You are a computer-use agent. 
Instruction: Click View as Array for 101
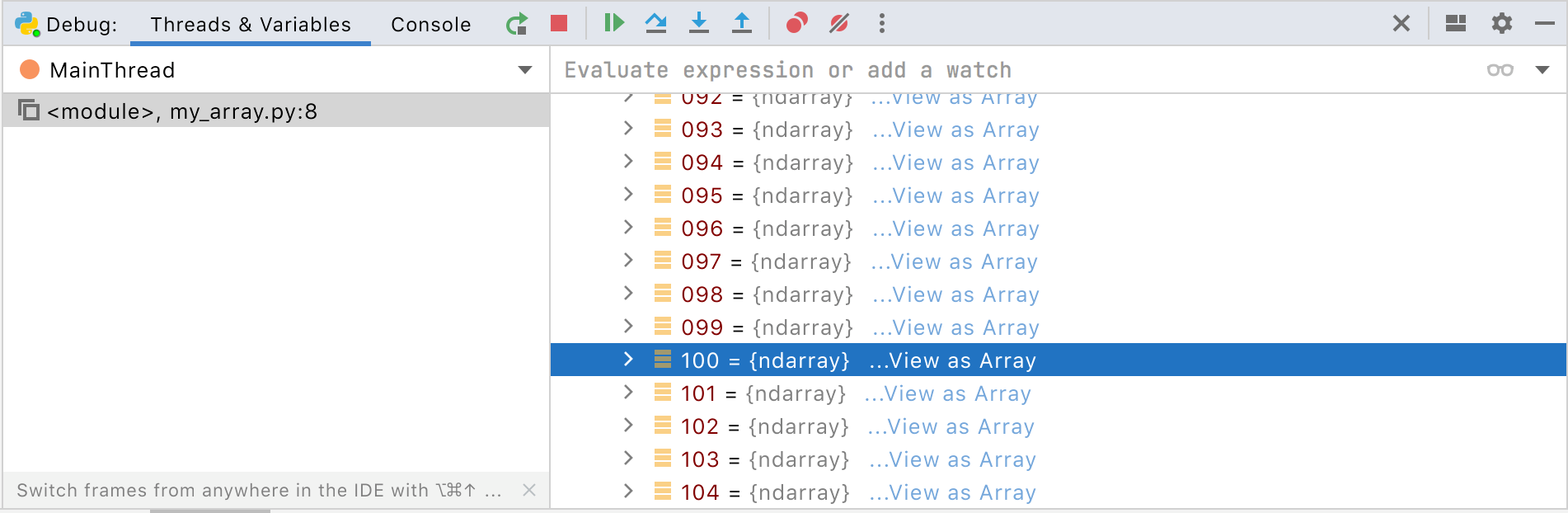(x=947, y=393)
